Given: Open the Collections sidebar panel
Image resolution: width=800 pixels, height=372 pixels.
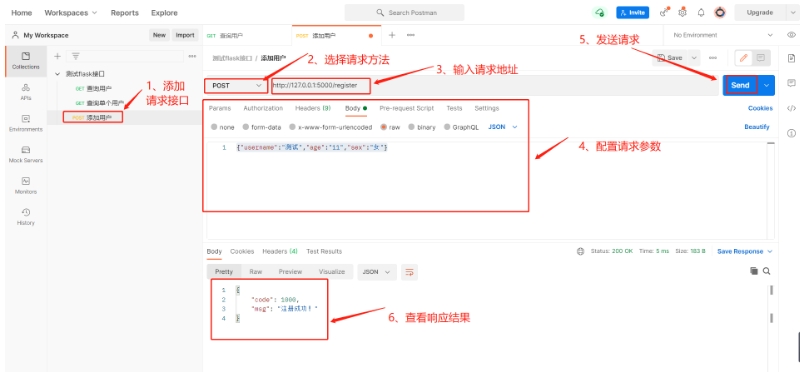Looking at the screenshot, I should pyautogui.click(x=26, y=61).
